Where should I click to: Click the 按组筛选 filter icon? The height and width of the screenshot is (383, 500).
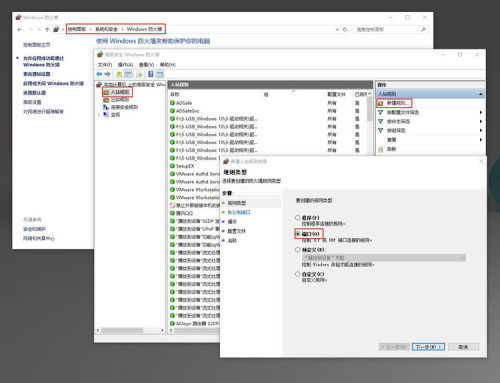coord(380,130)
